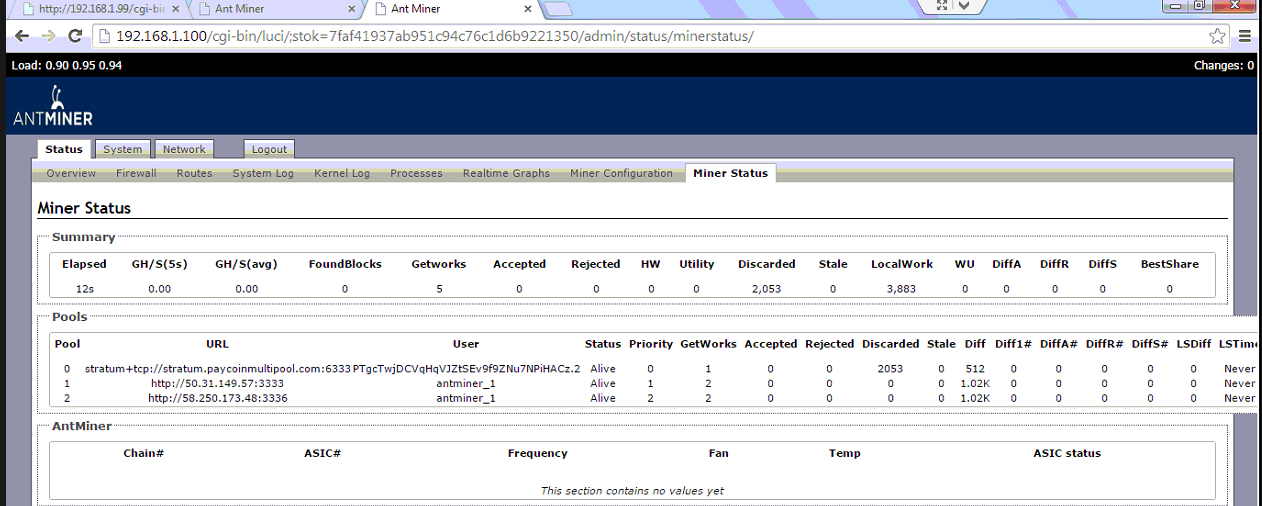
Task: Close the second Ant Miner tab
Action: tap(351, 9)
